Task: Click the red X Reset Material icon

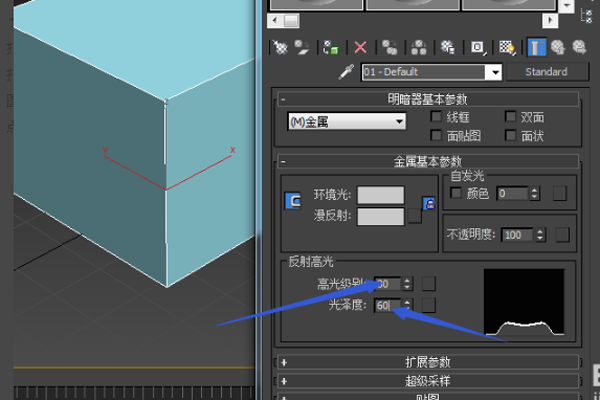Action: [x=360, y=48]
